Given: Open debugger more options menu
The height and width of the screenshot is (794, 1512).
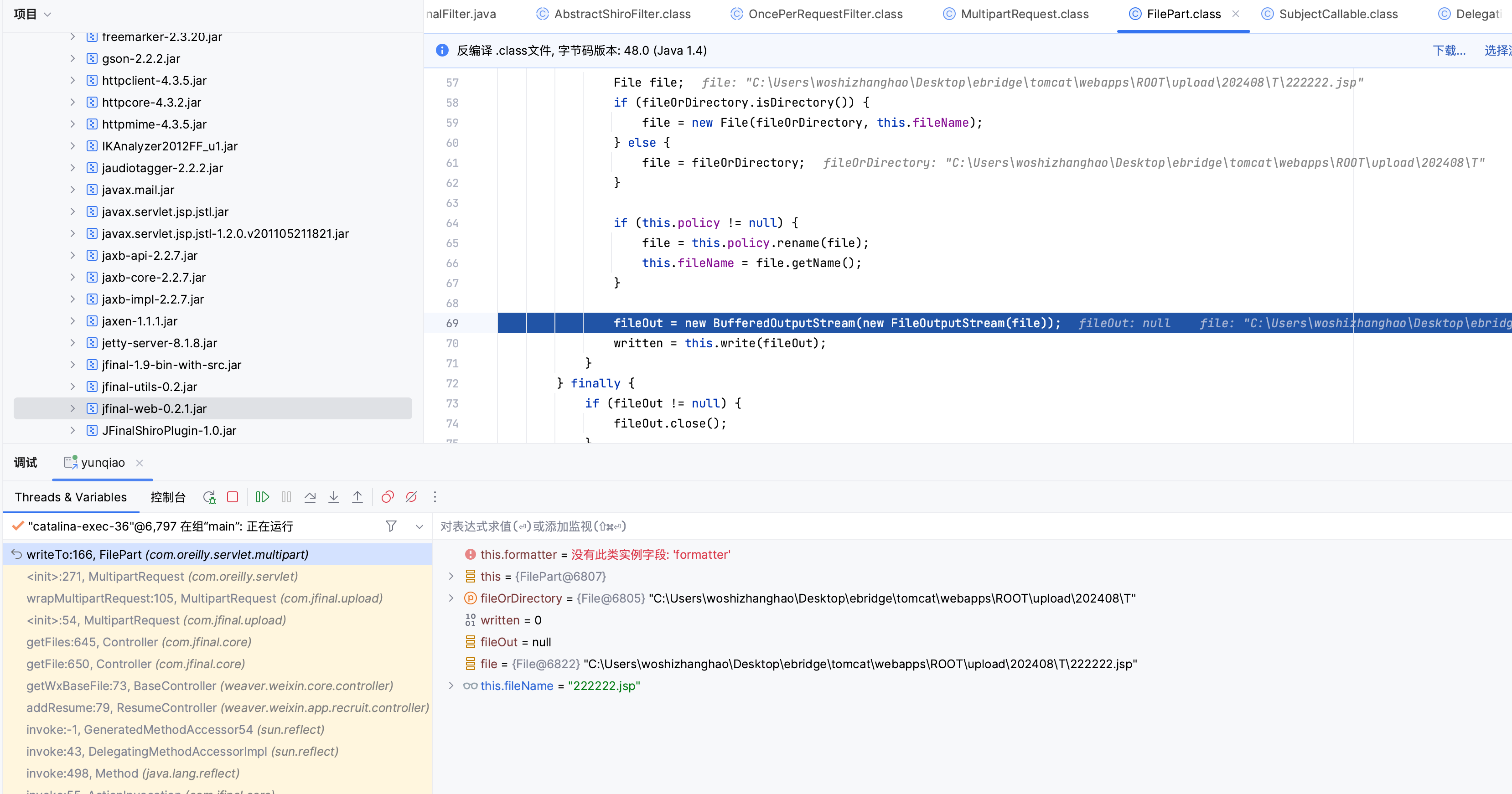Looking at the screenshot, I should tap(435, 497).
